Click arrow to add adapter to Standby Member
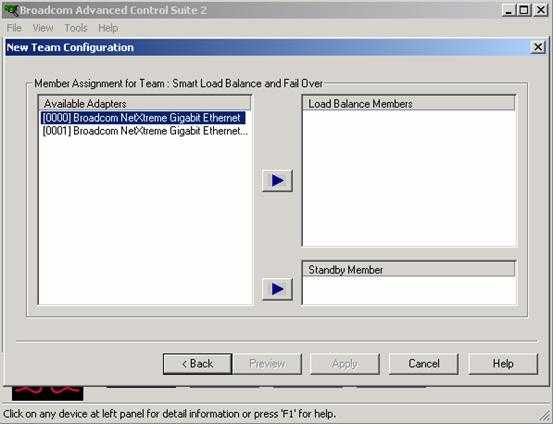This screenshot has width=553, height=424. click(x=277, y=289)
